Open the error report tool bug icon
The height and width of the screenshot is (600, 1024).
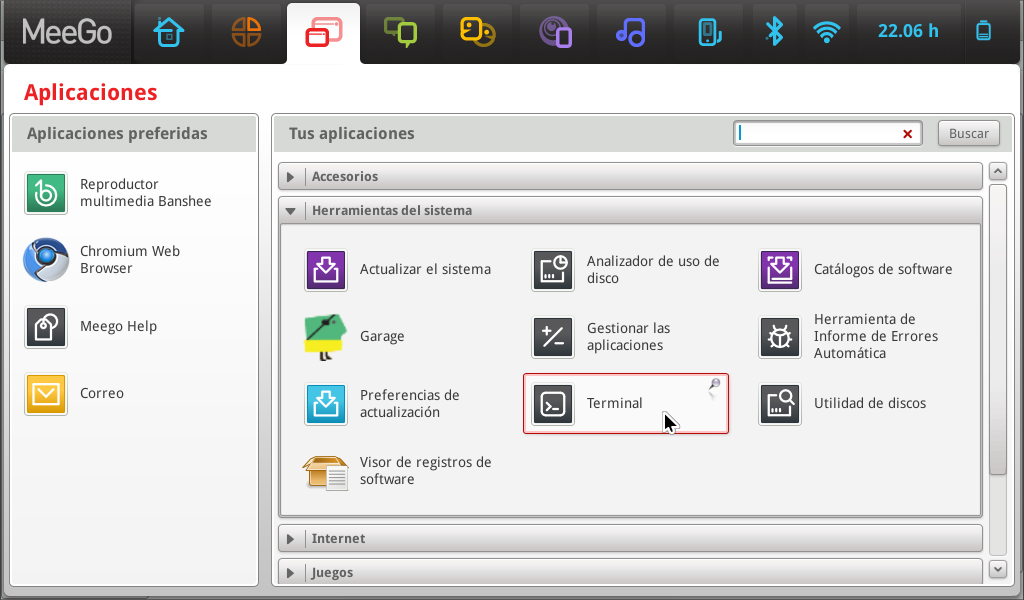click(780, 337)
